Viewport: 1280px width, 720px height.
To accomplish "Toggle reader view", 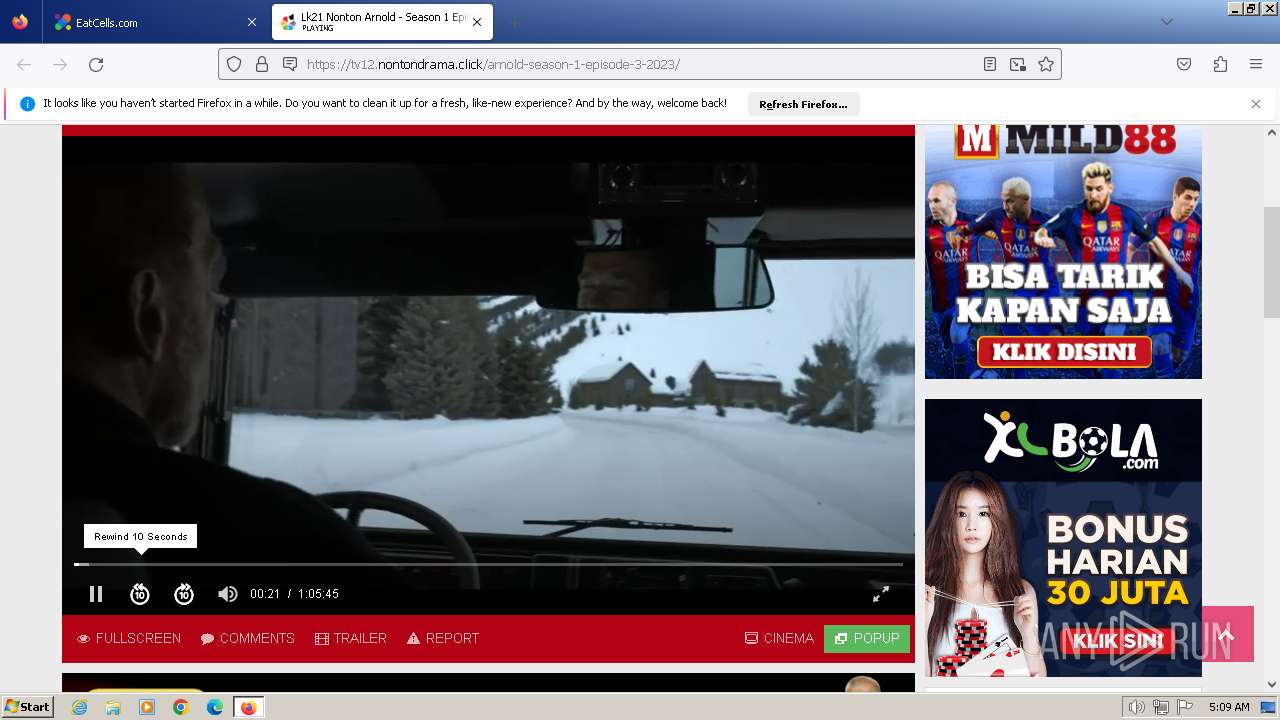I will click(990, 64).
